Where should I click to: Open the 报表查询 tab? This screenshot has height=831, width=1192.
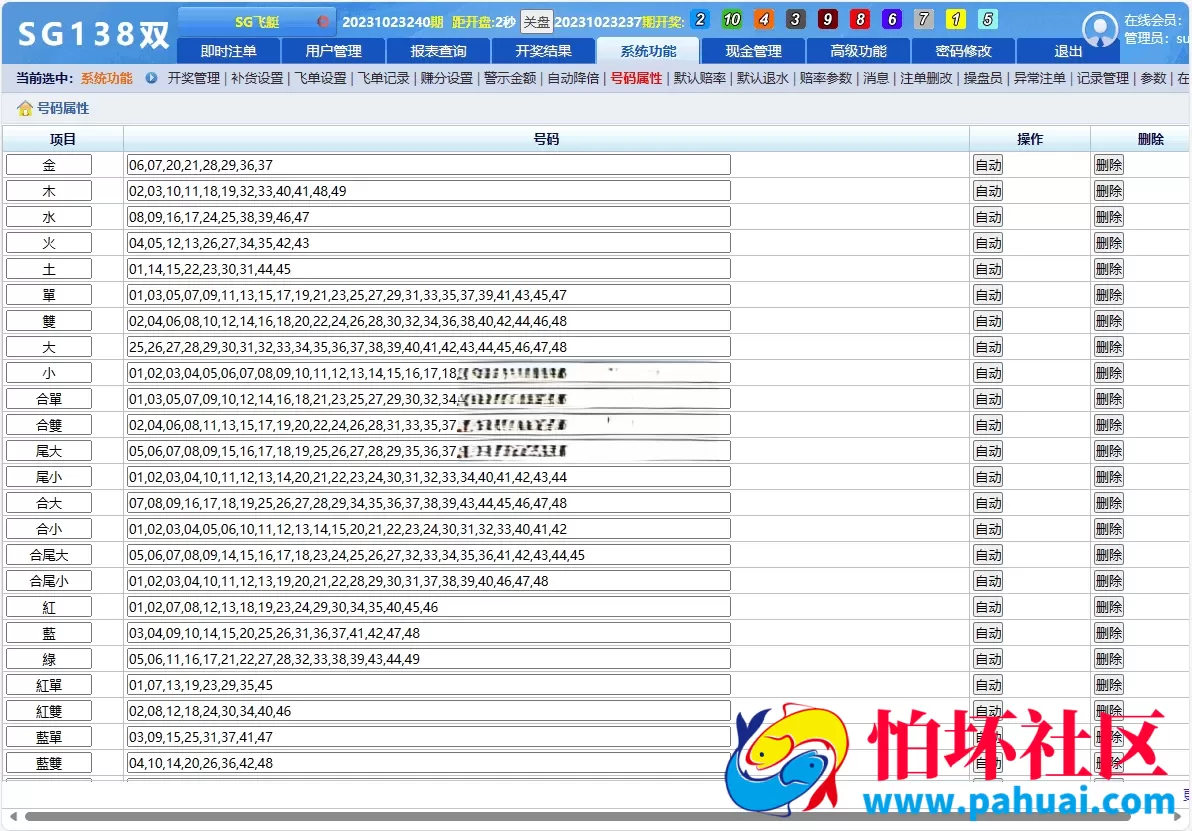click(x=439, y=51)
